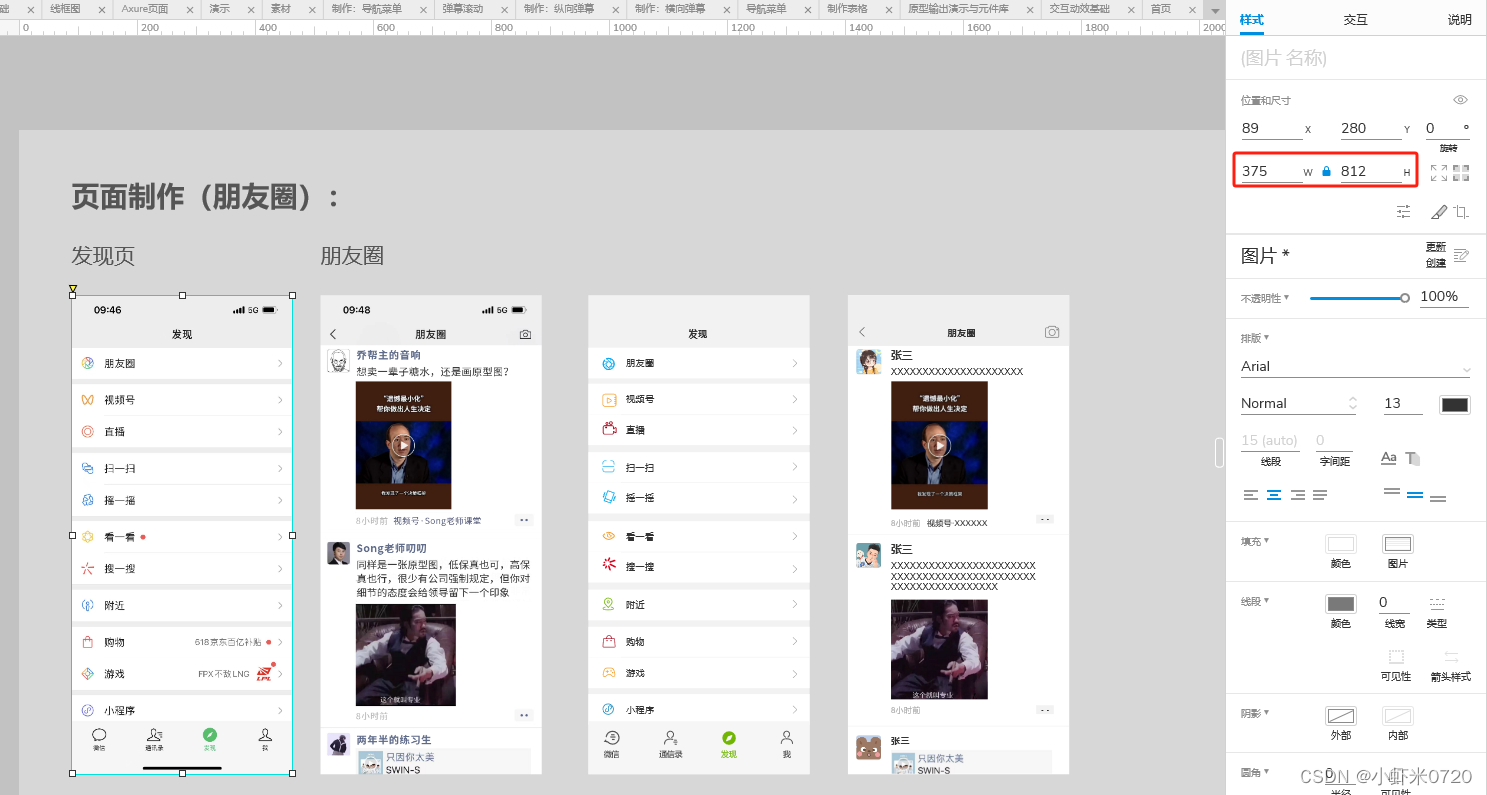Image resolution: width=1487 pixels, height=795 pixels.
Task: Click the widget name field
Action: point(1355,58)
